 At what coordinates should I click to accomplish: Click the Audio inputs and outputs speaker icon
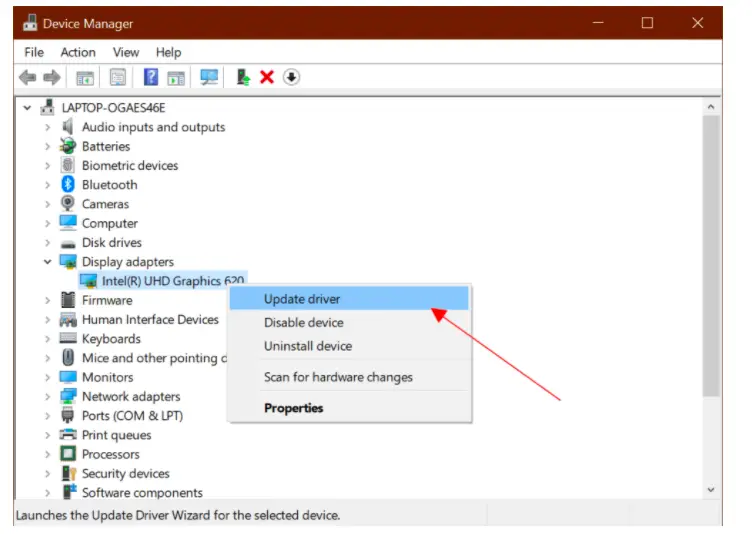[x=68, y=127]
